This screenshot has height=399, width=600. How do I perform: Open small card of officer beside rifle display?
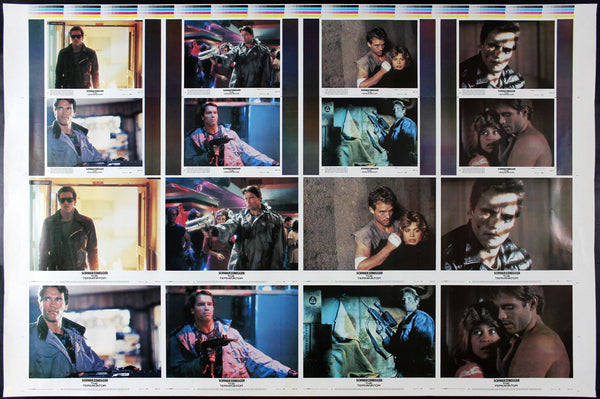click(x=370, y=132)
